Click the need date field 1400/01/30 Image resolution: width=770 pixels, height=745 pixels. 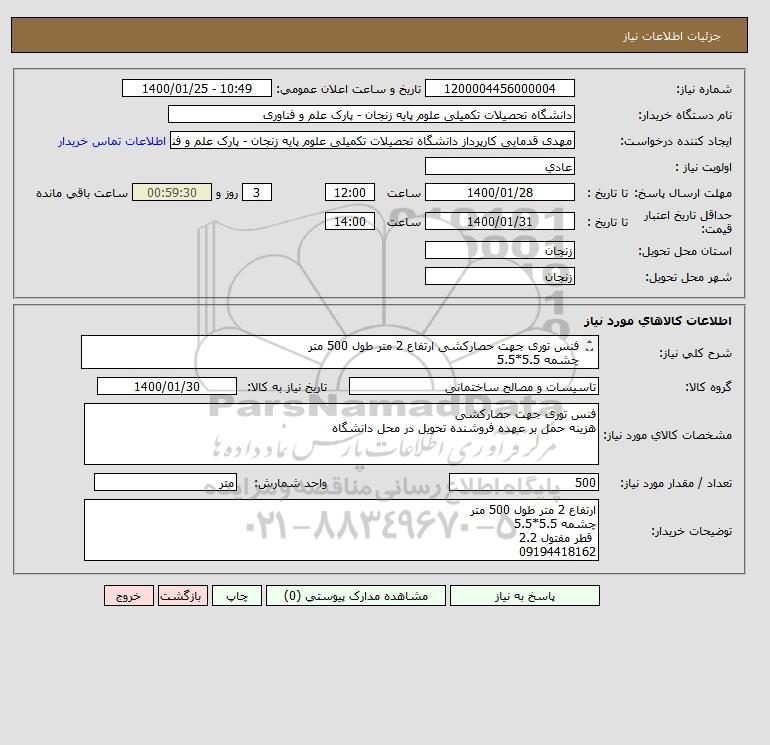pos(167,386)
